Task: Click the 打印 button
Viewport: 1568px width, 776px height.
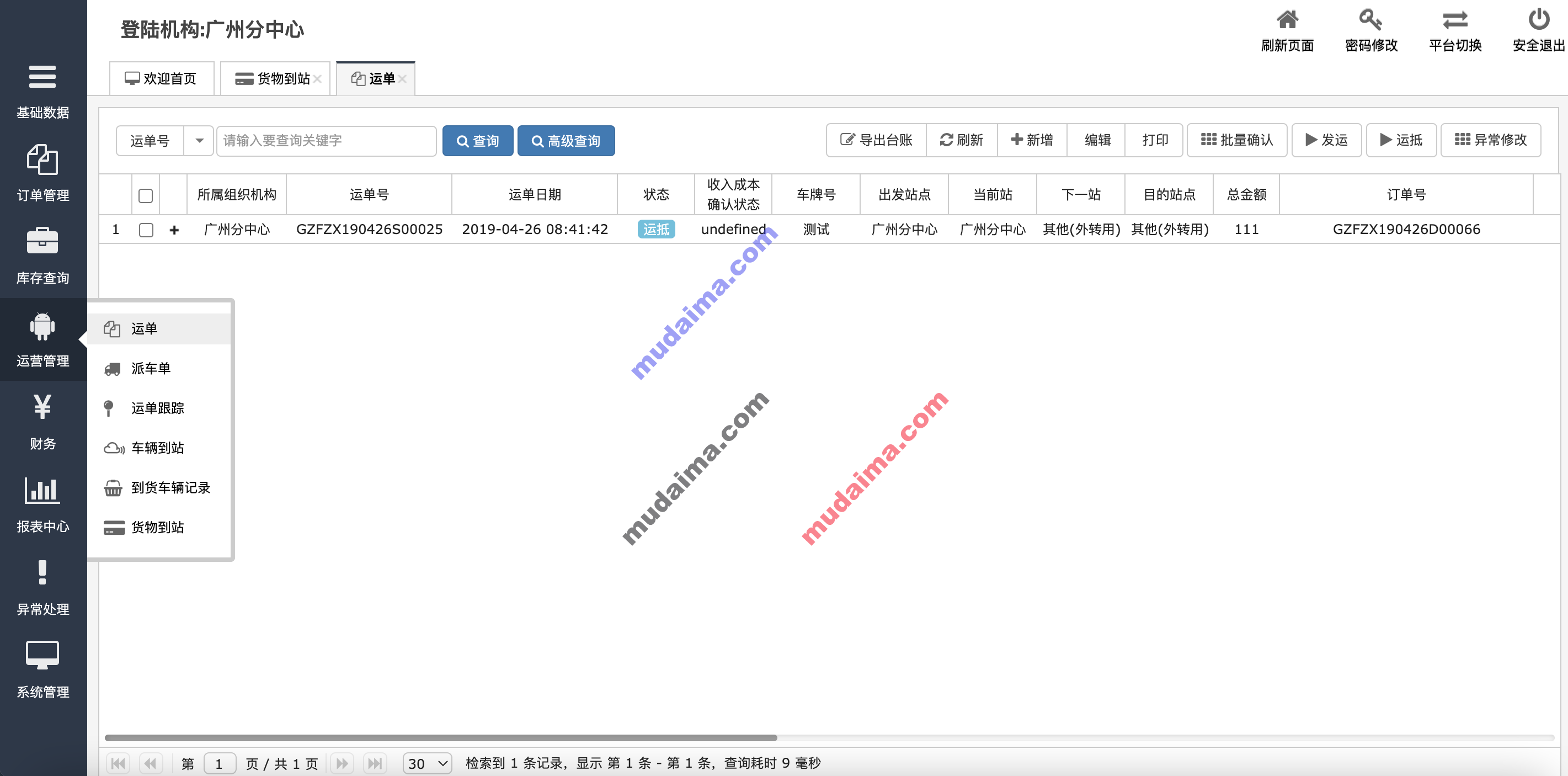Action: point(1155,140)
